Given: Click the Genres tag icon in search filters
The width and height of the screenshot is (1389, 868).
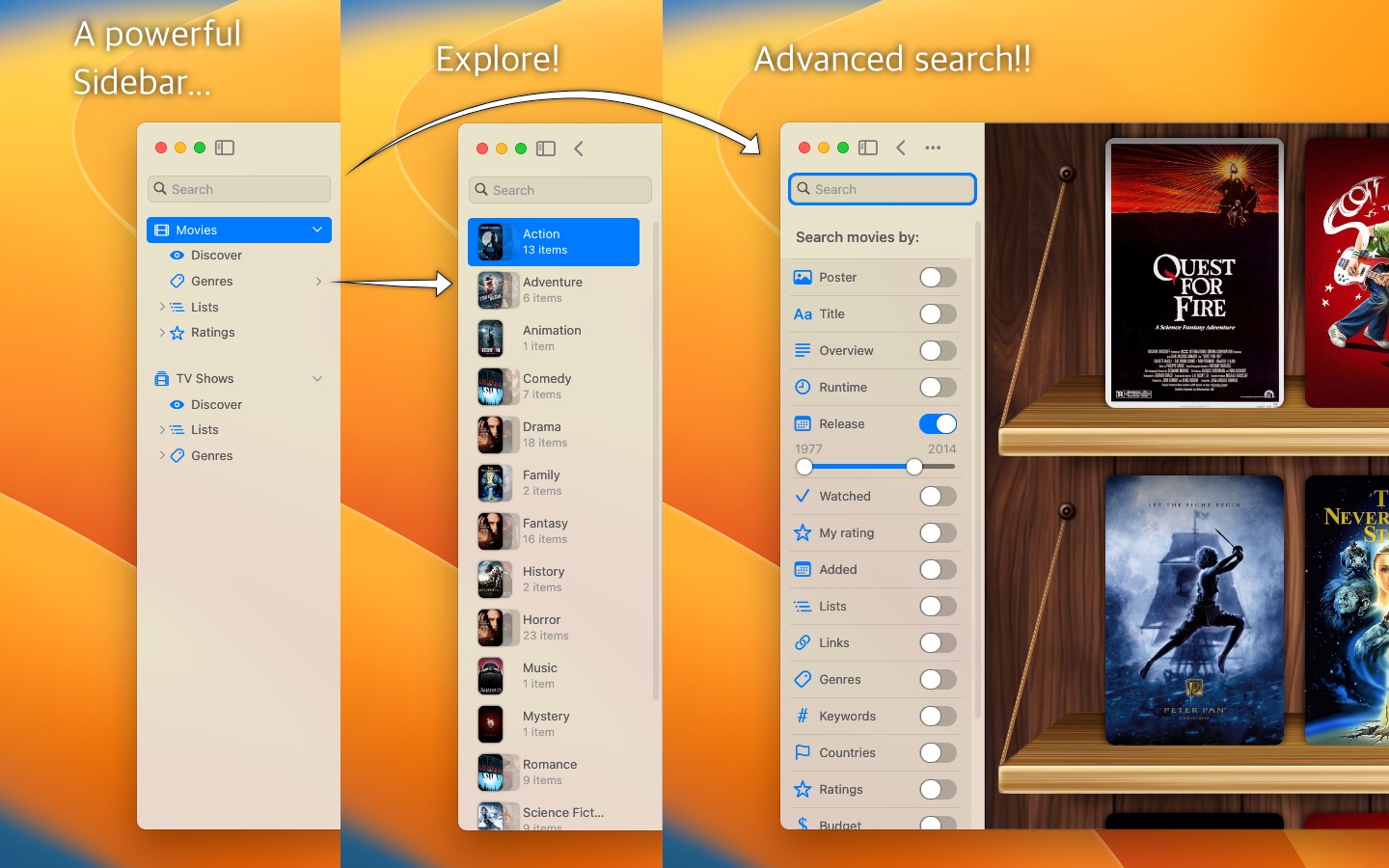Looking at the screenshot, I should [x=803, y=680].
